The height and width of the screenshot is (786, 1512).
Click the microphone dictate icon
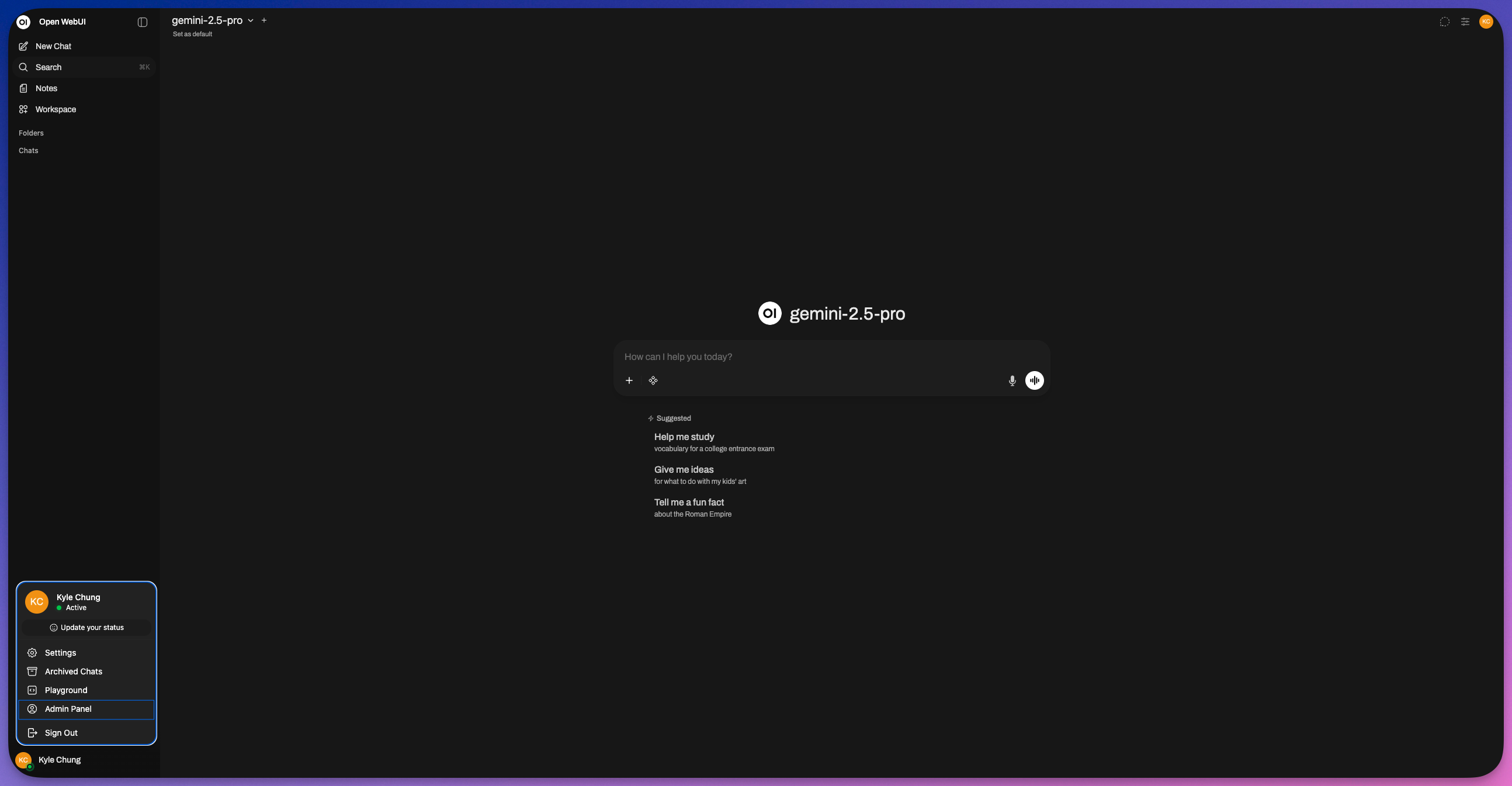[x=1011, y=380]
